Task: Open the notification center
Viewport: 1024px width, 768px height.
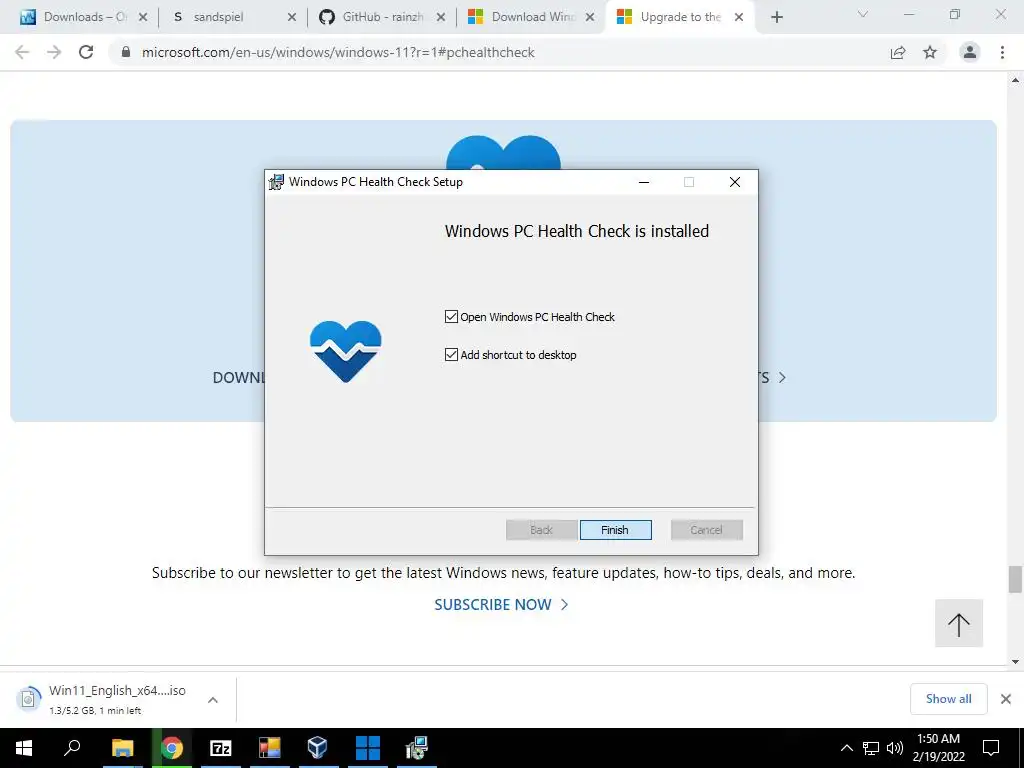Action: [x=991, y=748]
